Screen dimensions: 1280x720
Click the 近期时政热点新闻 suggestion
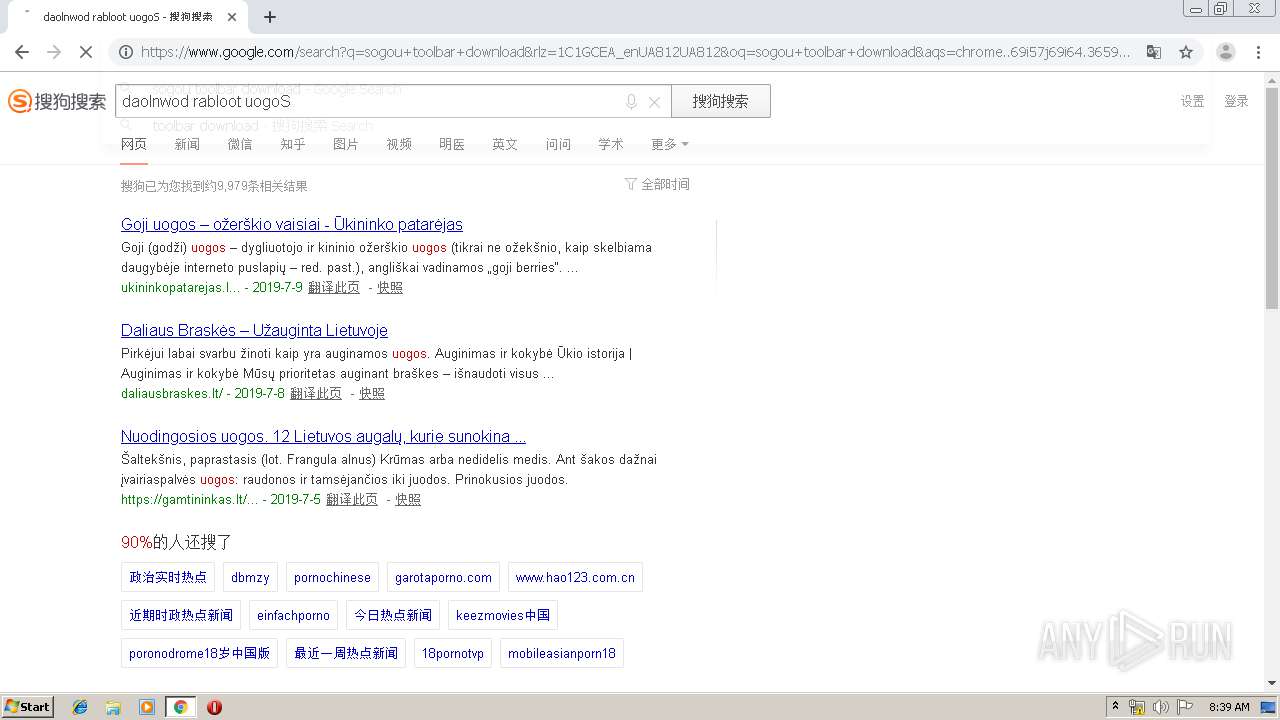pos(181,615)
